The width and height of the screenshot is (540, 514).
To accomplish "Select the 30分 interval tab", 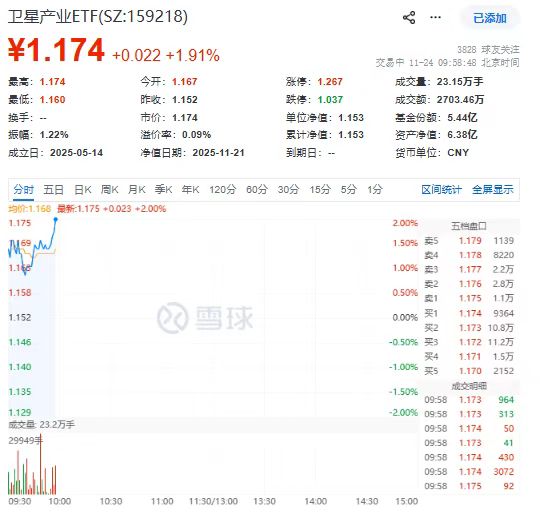I will pos(288,189).
